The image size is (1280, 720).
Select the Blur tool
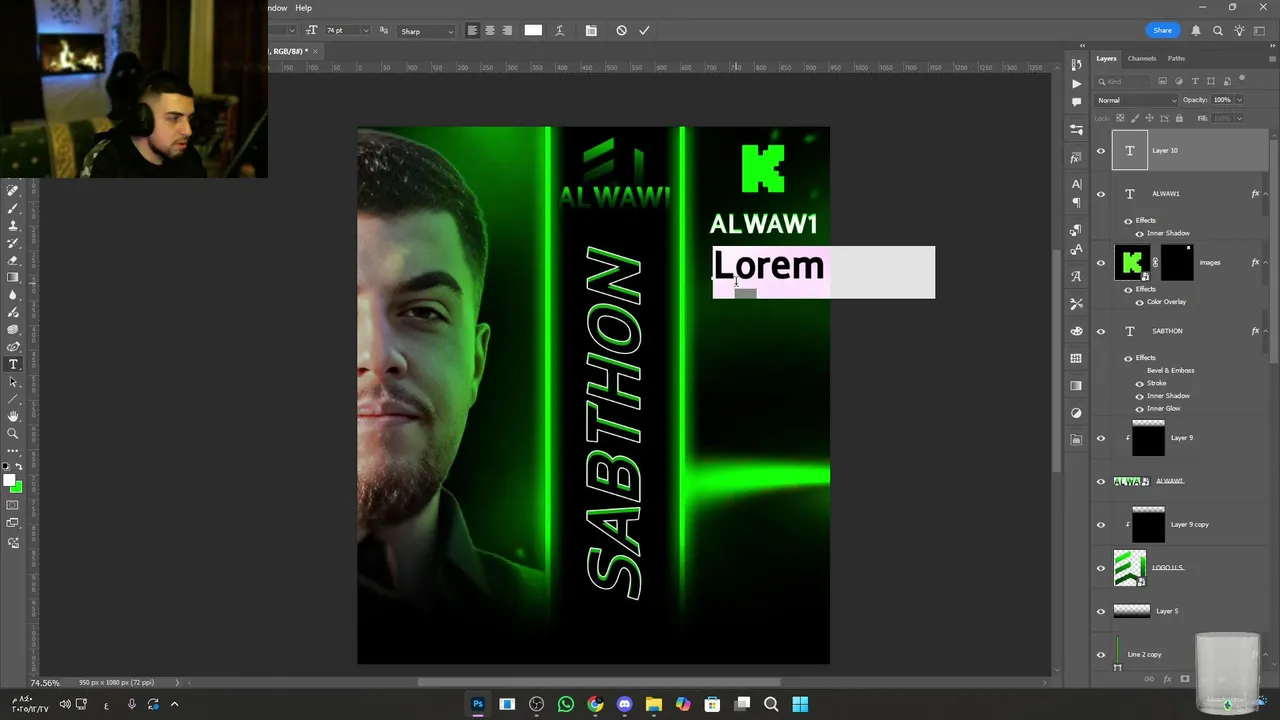pos(13,295)
